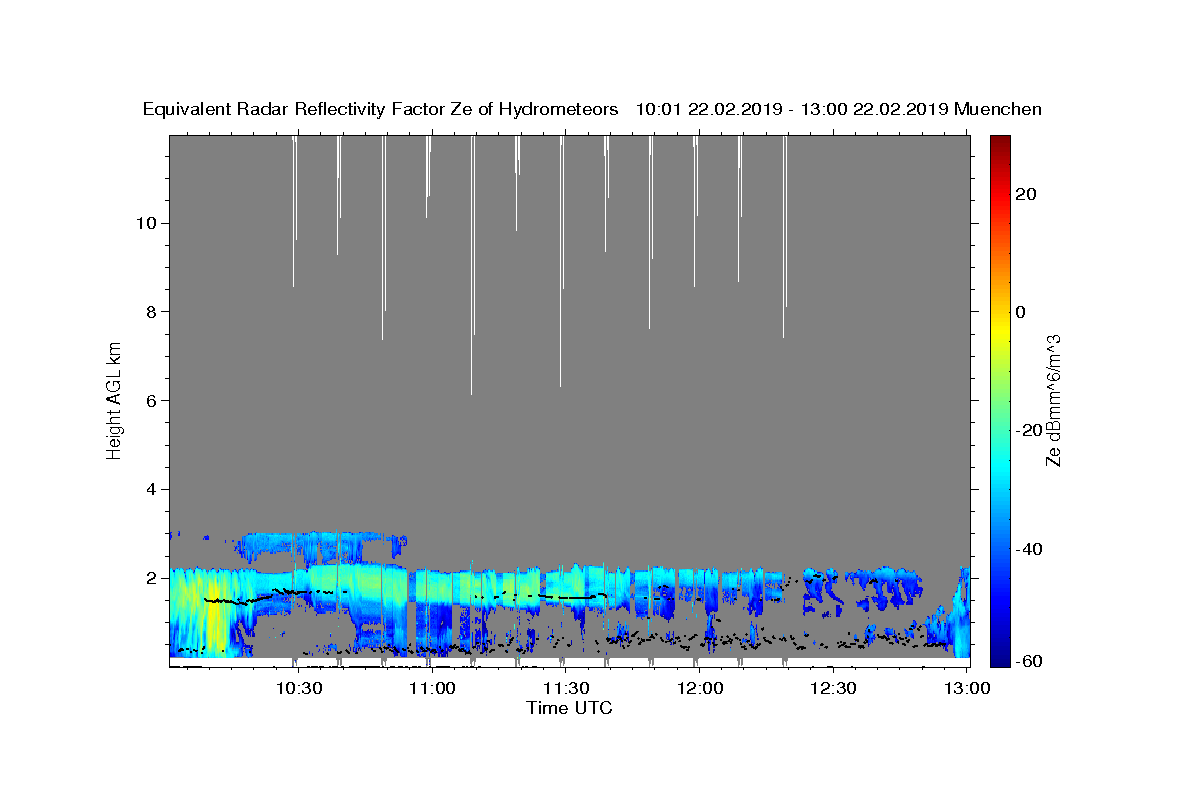Click the 'Height AGL km' axis label
The height and width of the screenshot is (800, 1200).
click(115, 399)
